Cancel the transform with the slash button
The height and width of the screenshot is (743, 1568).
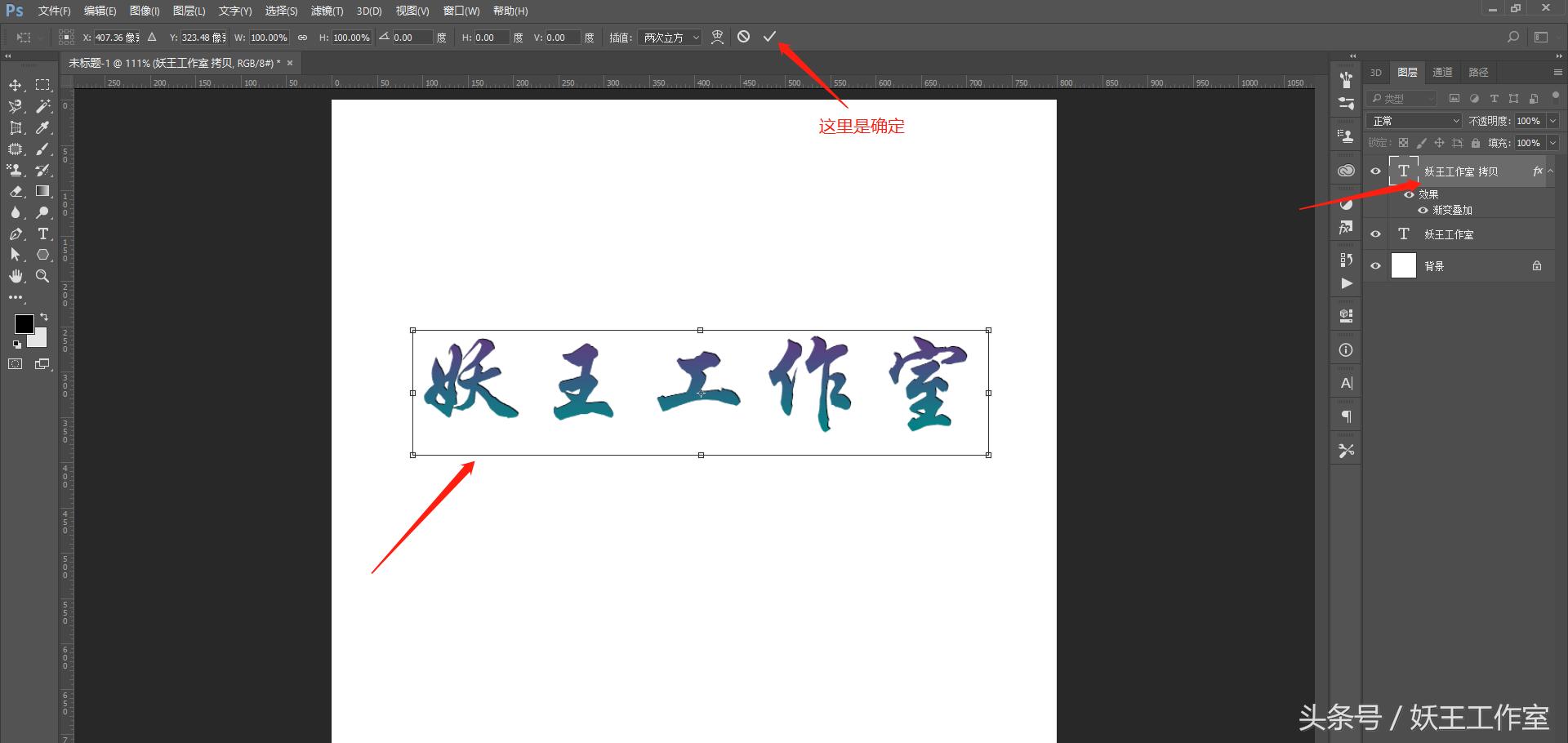point(743,37)
